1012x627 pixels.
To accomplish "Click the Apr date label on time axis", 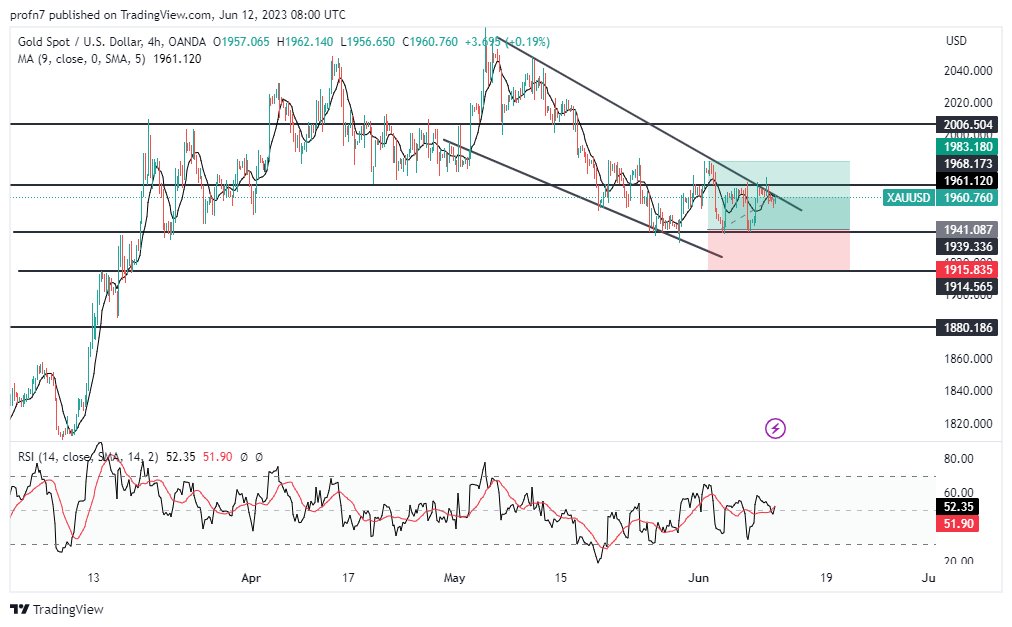I will point(251,578).
